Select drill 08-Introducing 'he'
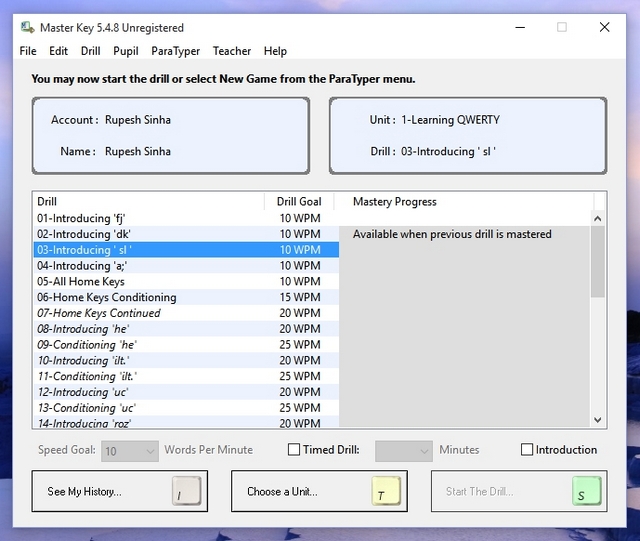Viewport: 640px width, 541px height. tap(186, 329)
